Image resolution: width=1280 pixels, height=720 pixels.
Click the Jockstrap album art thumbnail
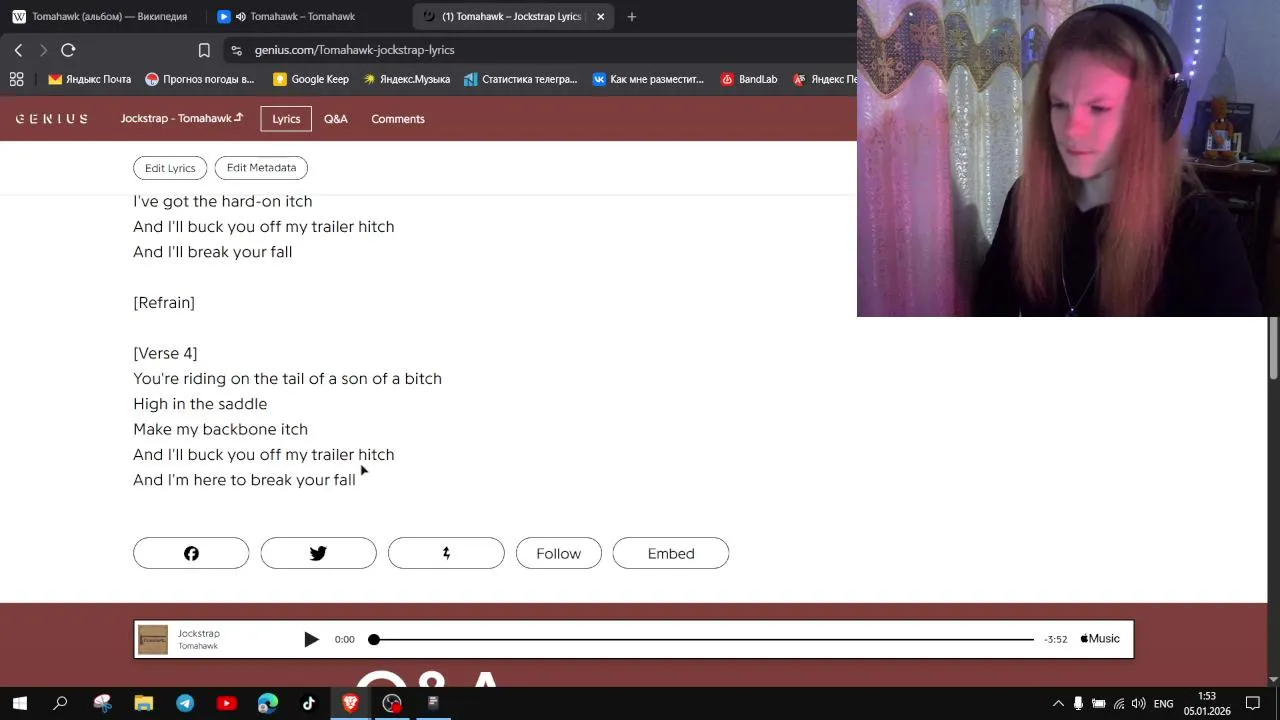pos(153,639)
